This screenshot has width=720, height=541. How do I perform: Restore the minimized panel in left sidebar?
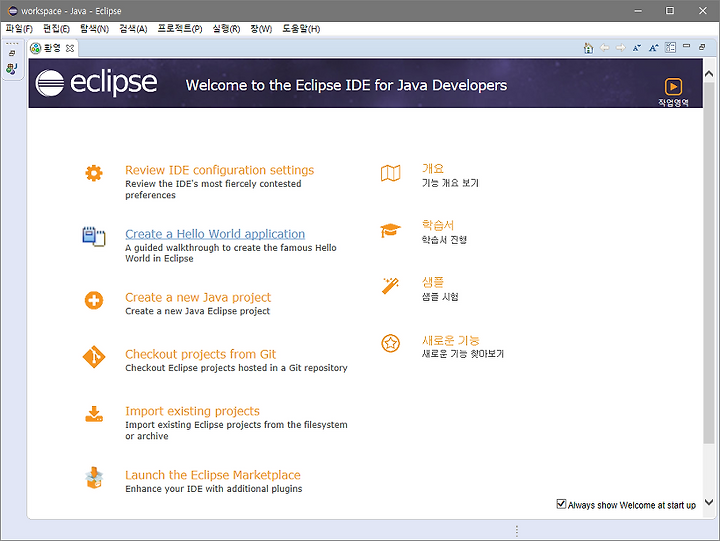[x=12, y=53]
